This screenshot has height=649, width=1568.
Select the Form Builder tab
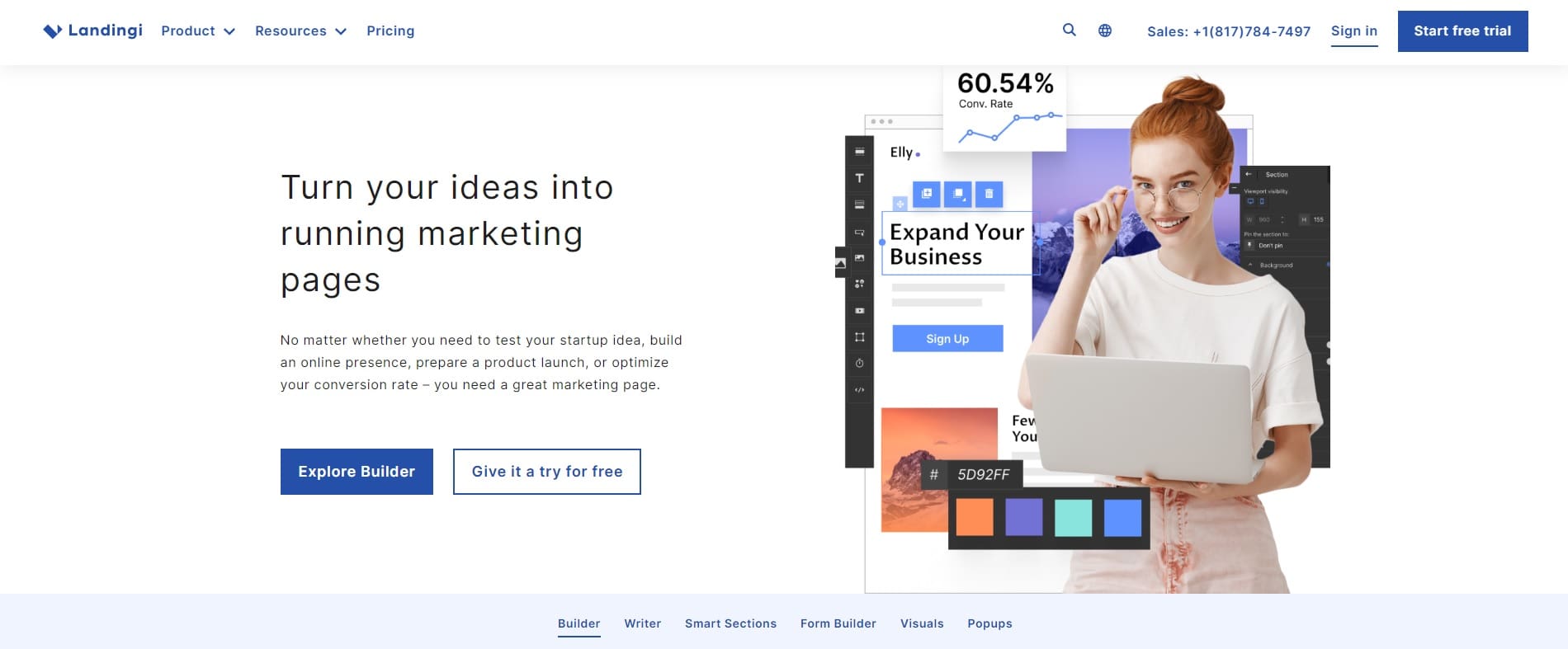tap(838, 623)
